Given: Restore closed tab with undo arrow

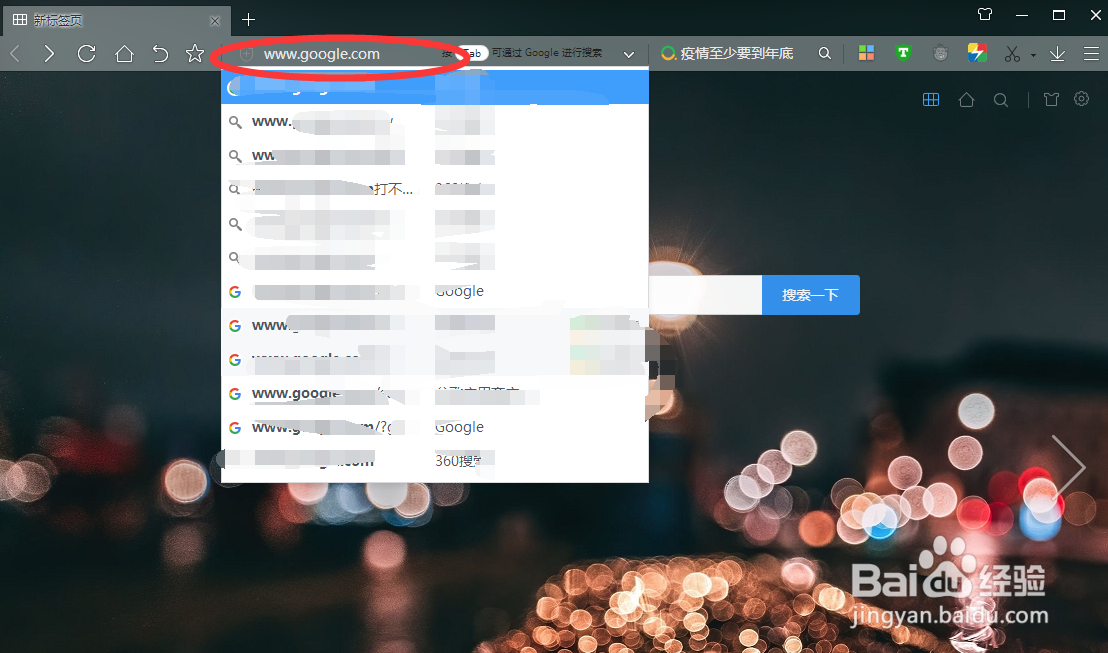Looking at the screenshot, I should tap(160, 54).
